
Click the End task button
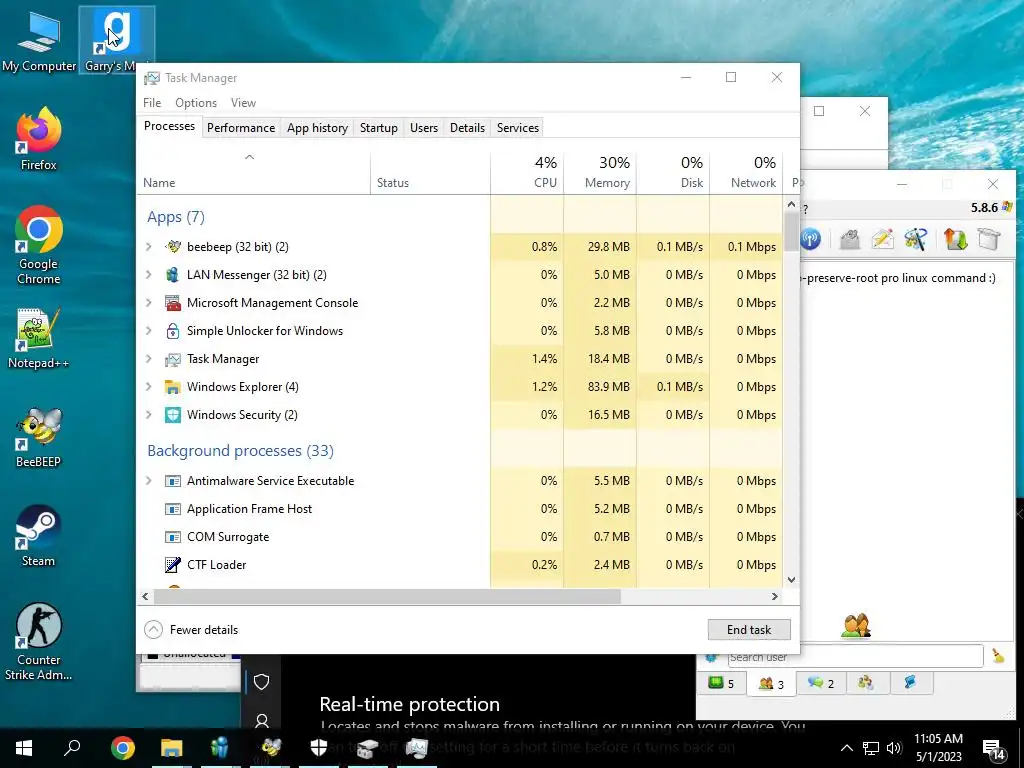(749, 630)
